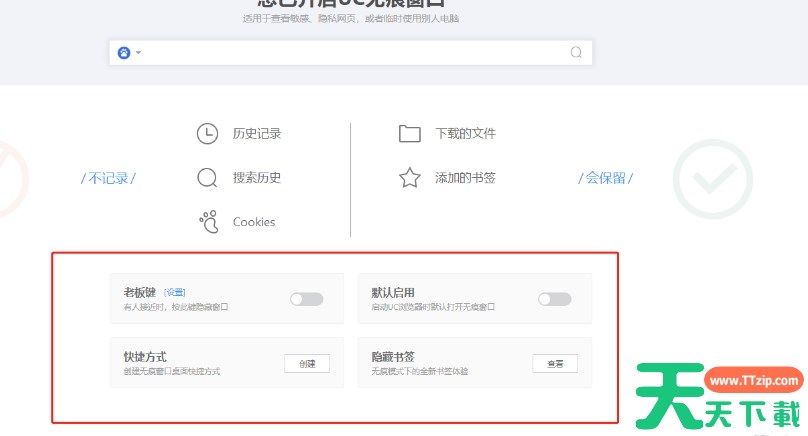The width and height of the screenshot is (808, 436).
Task: Click the search engine paw icon
Action: click(124, 53)
